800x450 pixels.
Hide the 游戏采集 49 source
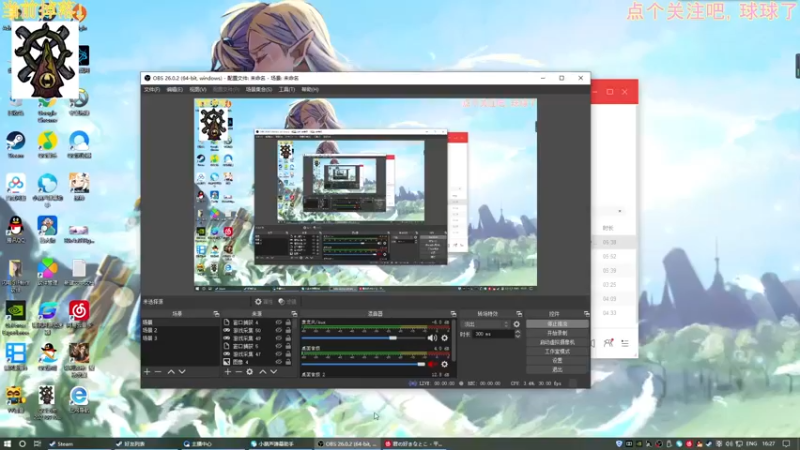[x=279, y=338]
